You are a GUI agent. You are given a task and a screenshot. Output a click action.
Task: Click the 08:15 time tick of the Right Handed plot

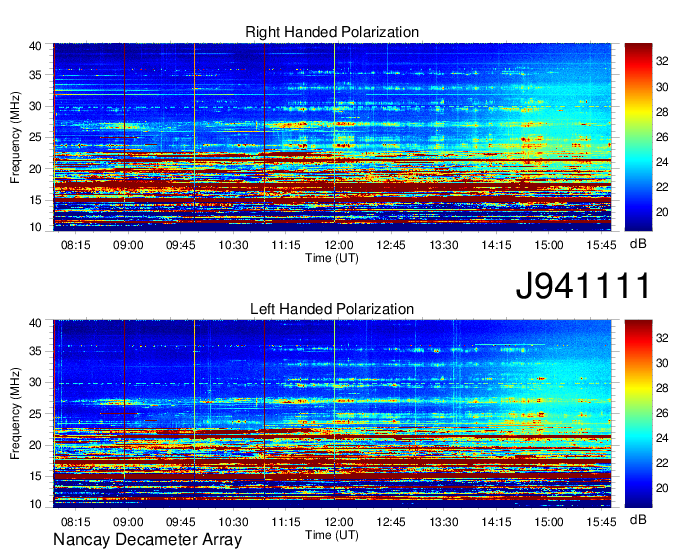pyautogui.click(x=76, y=245)
